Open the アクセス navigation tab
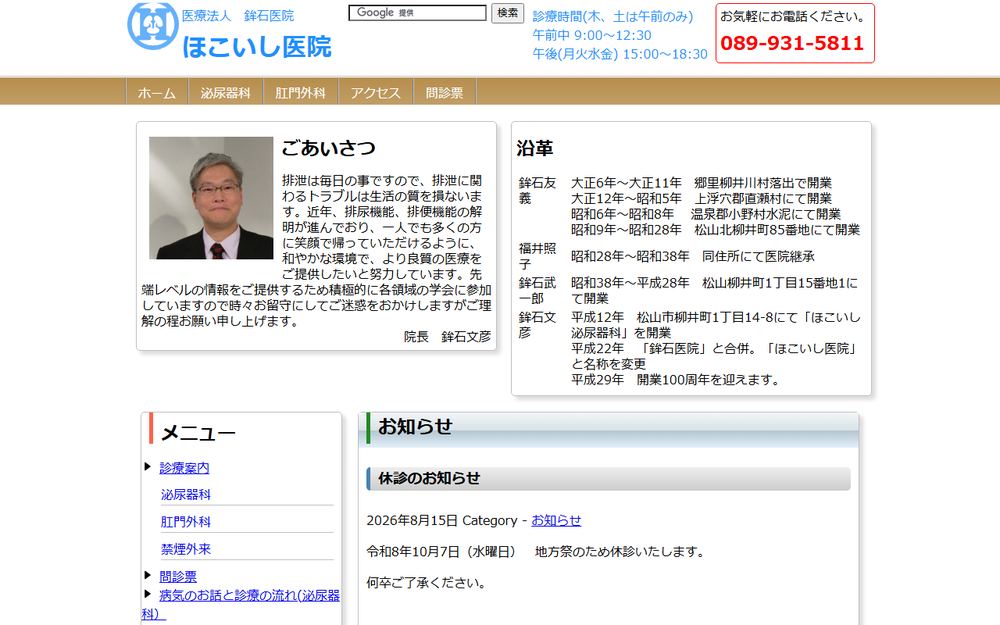The width and height of the screenshot is (1000, 625). [376, 93]
